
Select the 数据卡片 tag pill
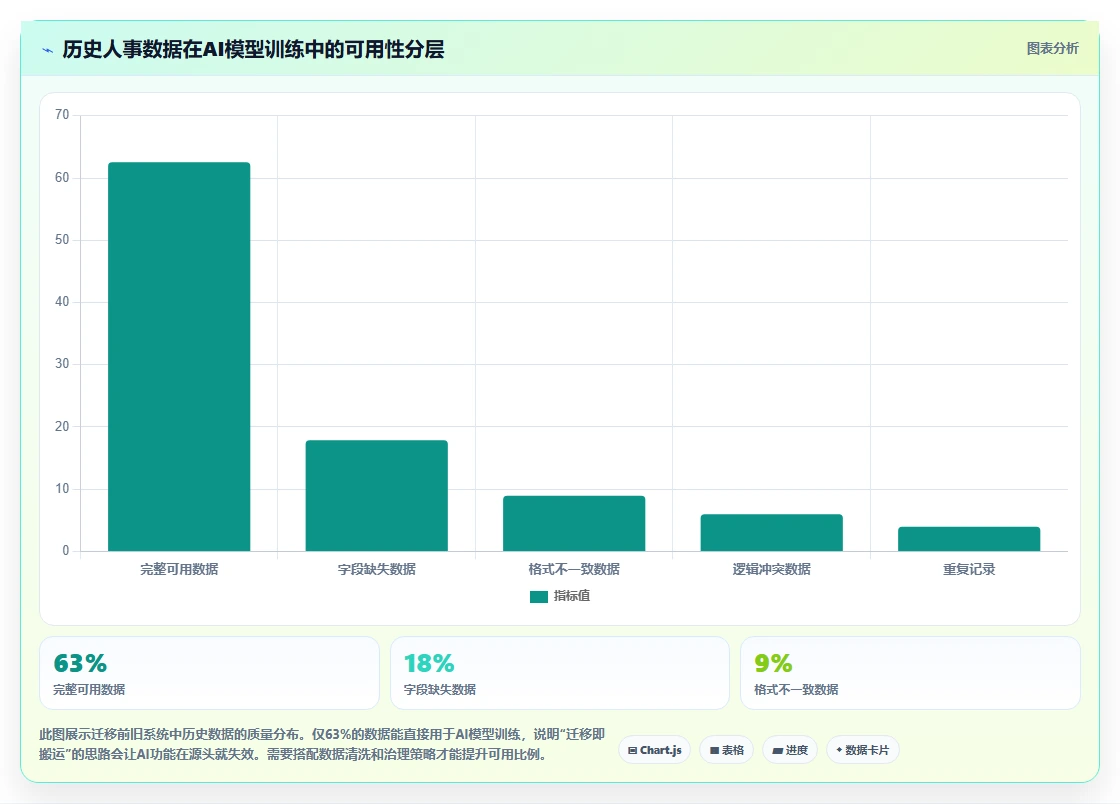pyautogui.click(x=863, y=750)
